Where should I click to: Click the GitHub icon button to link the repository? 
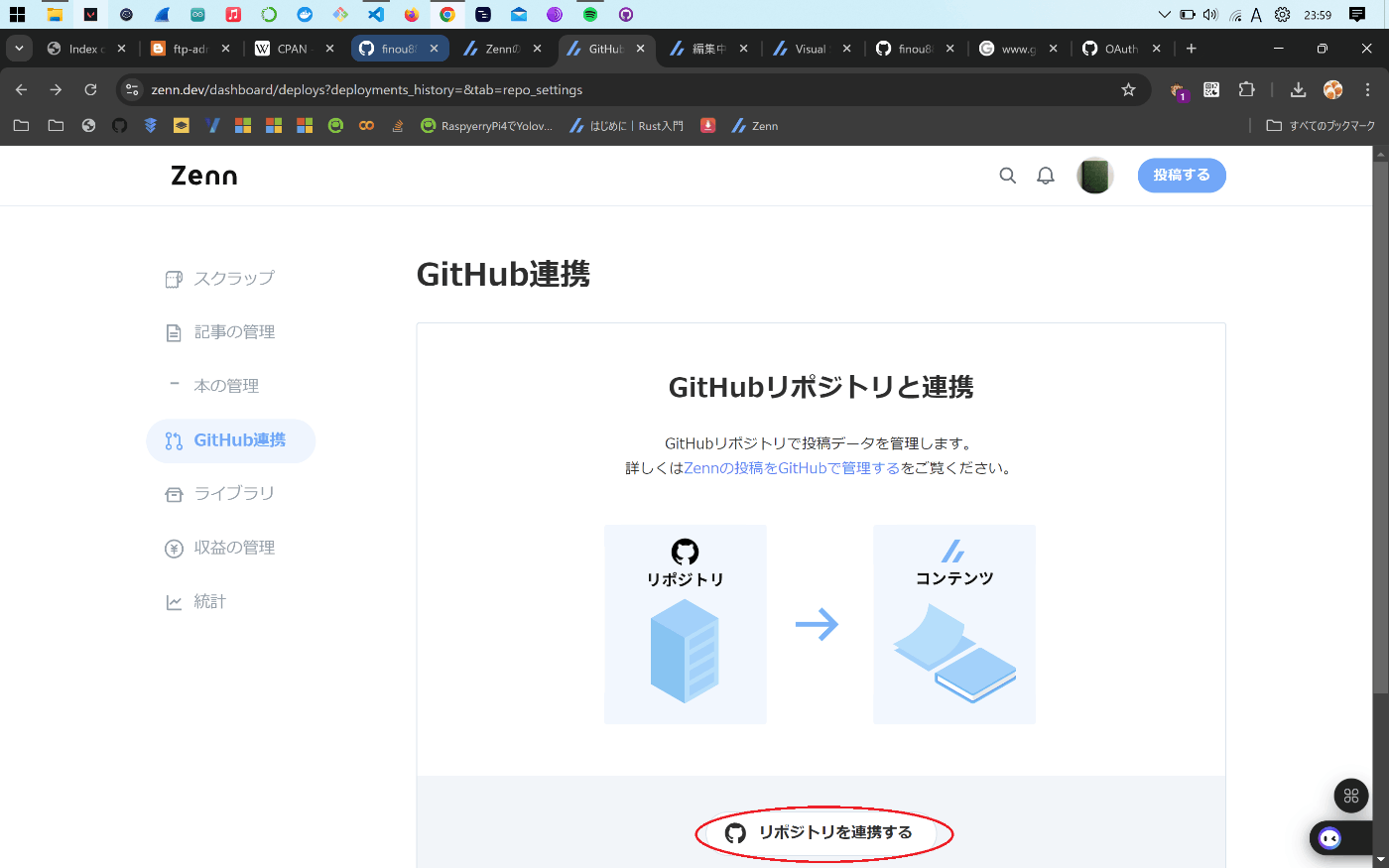point(823,832)
